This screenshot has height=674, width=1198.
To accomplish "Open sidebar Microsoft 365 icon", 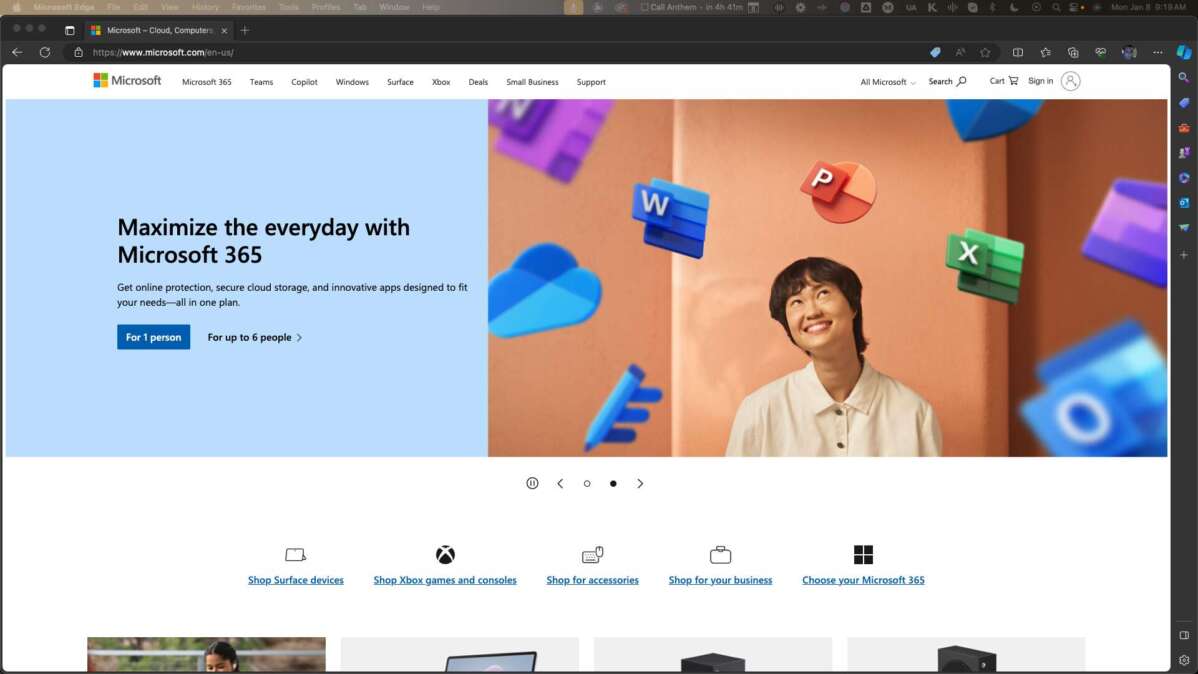I will coord(1183,178).
